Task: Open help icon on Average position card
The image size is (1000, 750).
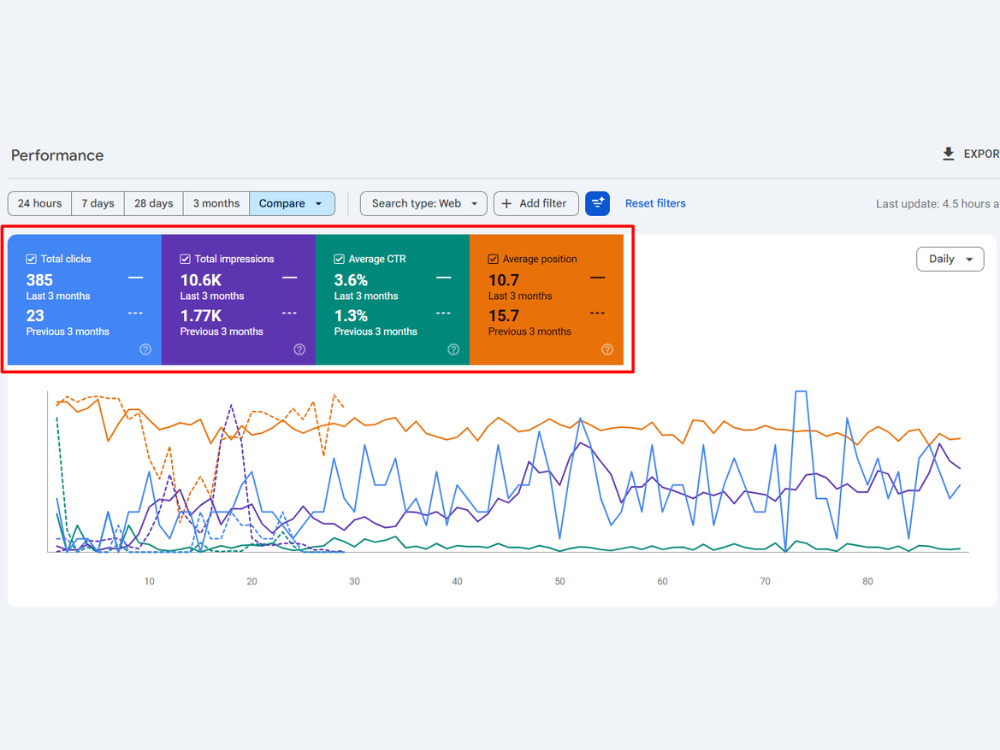Action: click(607, 349)
